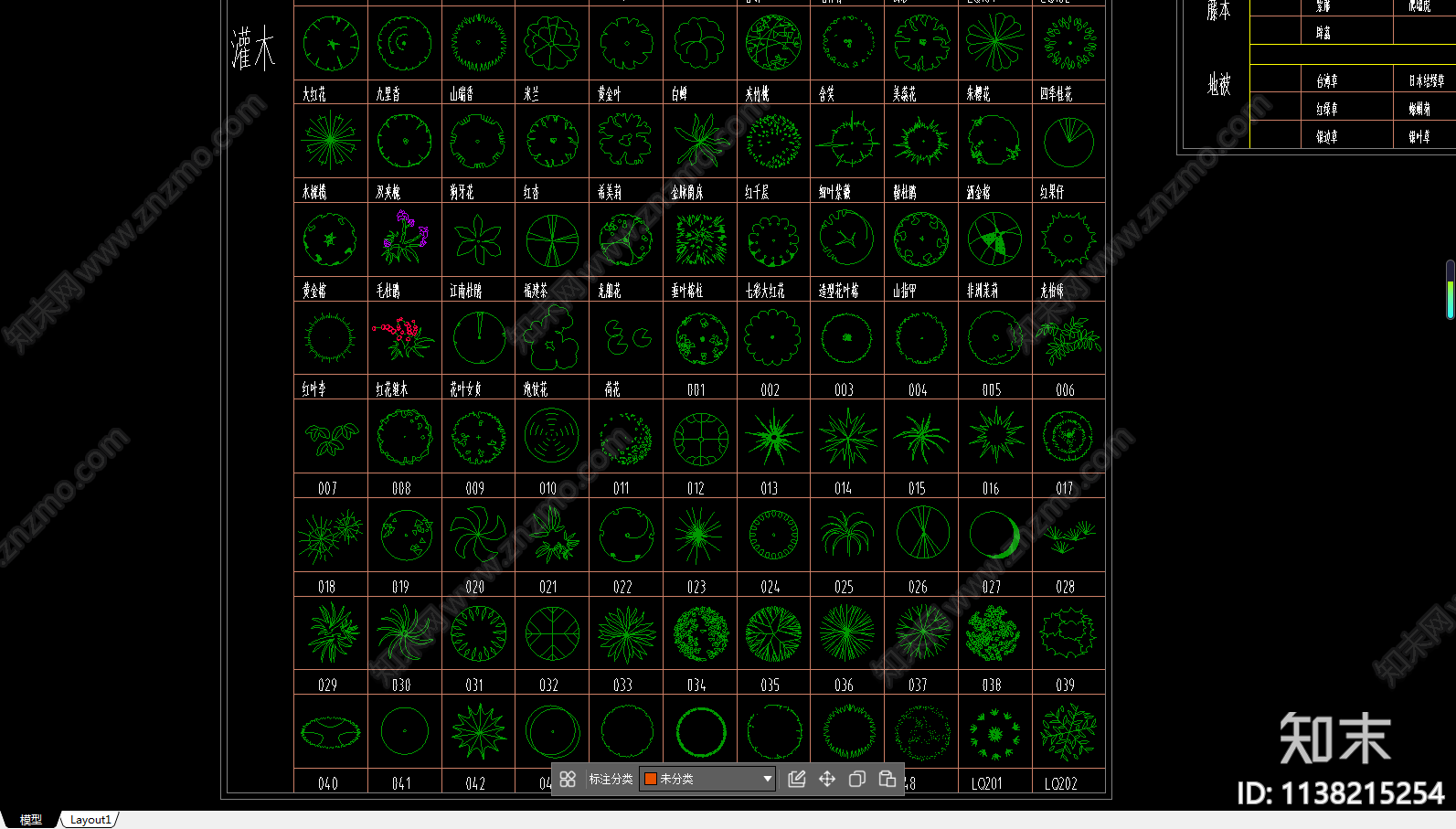Select the concentric rings symbol above 010
This screenshot has height=829, width=1456.
tap(552, 435)
